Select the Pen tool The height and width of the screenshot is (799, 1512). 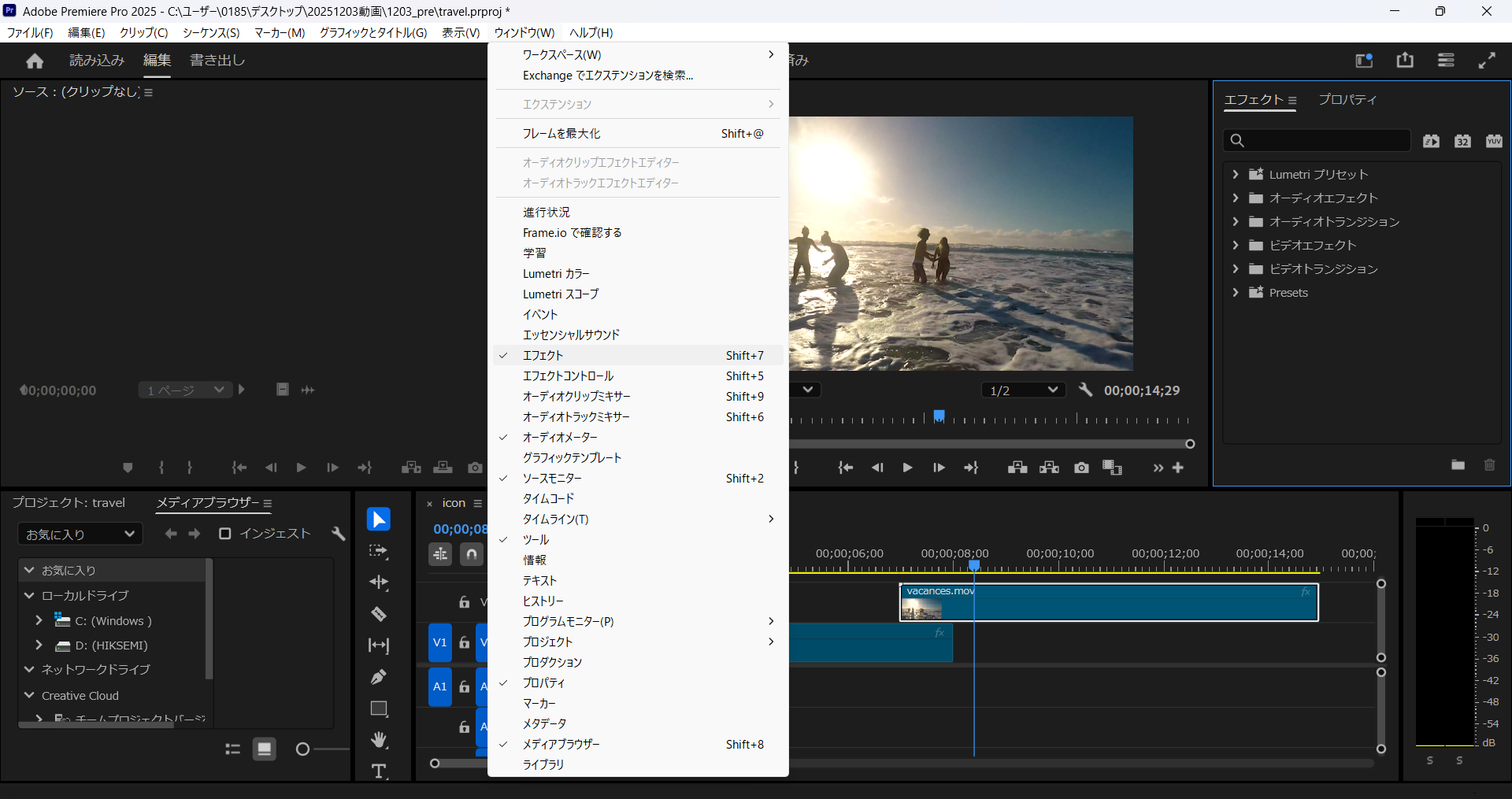378,677
